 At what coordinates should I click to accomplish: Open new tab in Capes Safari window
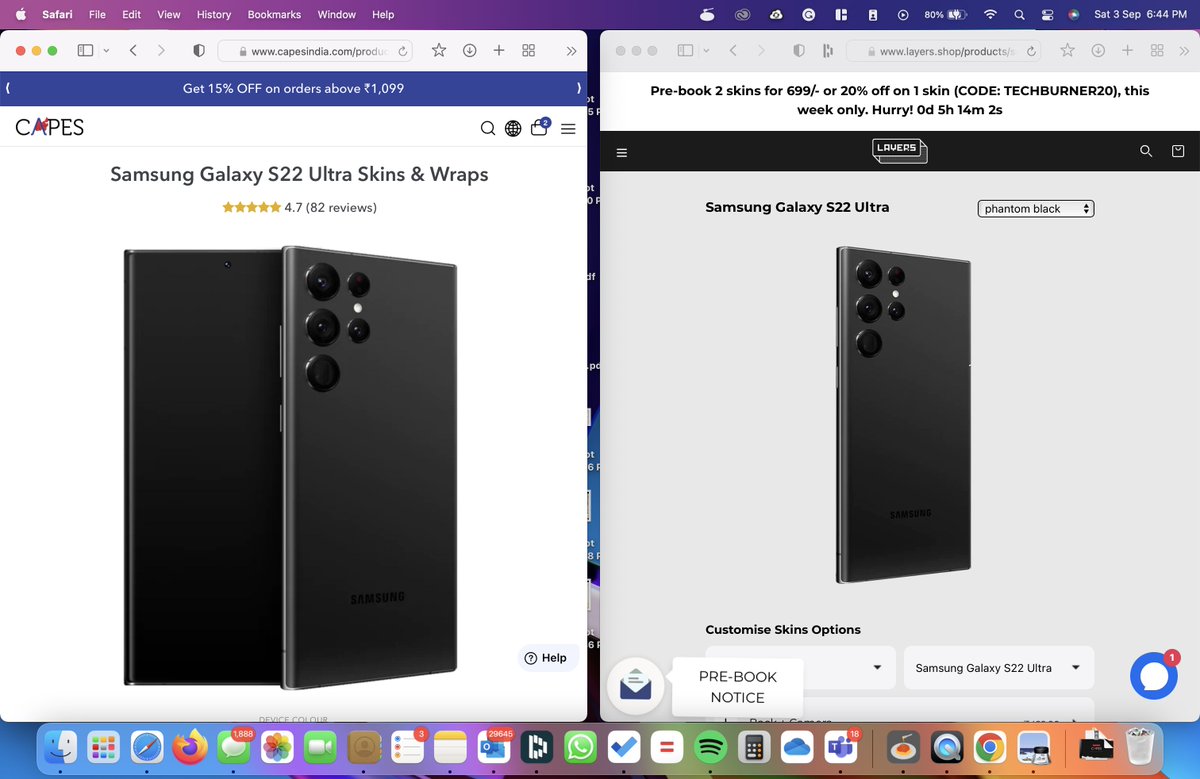point(498,50)
